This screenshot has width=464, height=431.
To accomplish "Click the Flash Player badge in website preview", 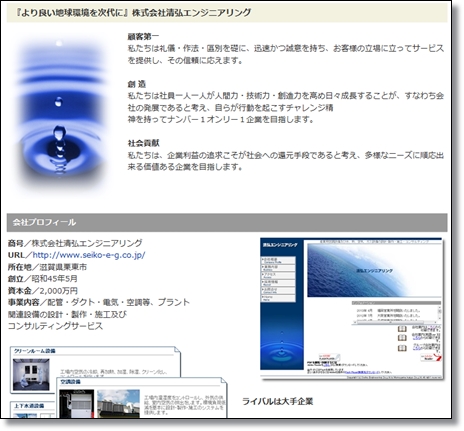I will [329, 357].
